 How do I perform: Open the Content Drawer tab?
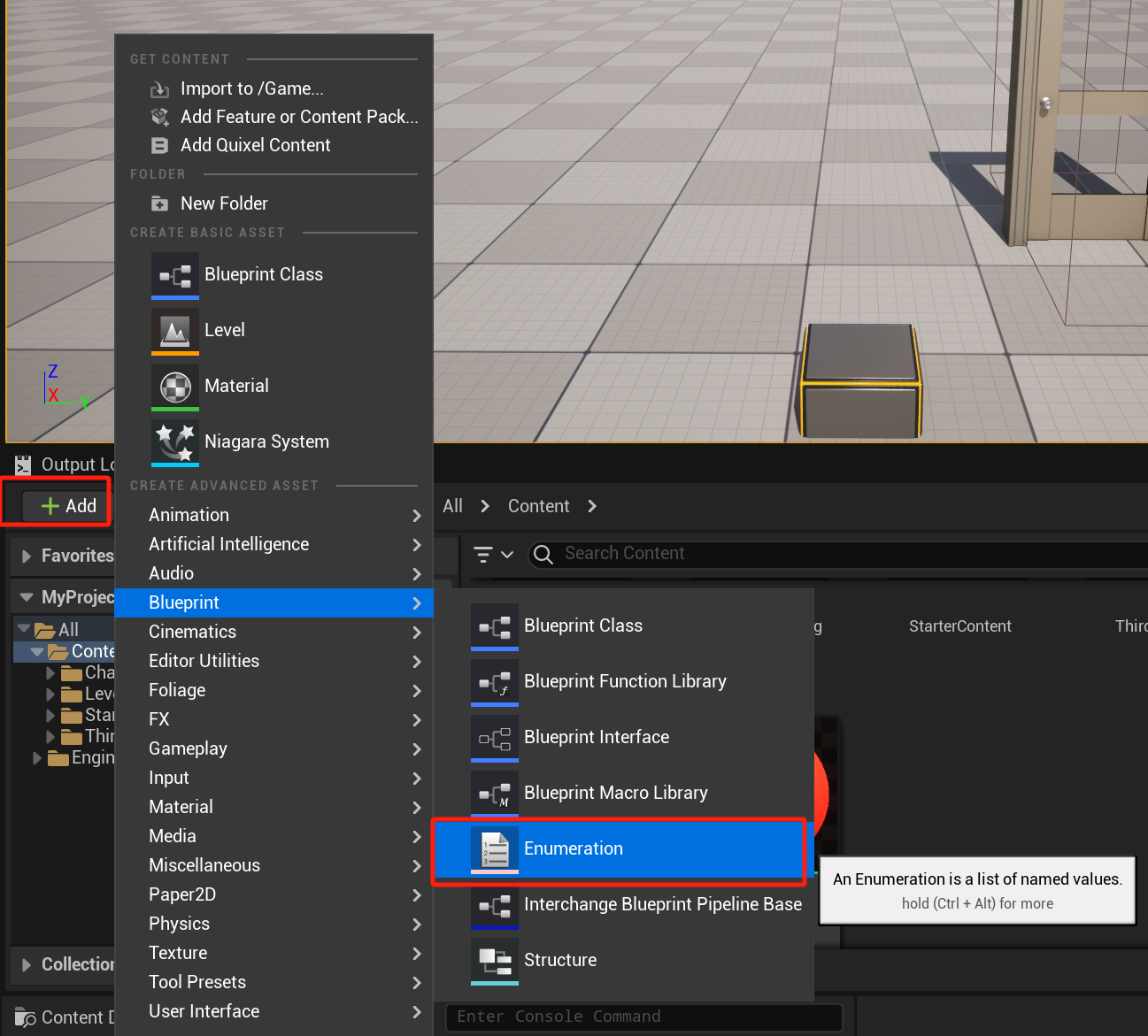(x=64, y=1018)
